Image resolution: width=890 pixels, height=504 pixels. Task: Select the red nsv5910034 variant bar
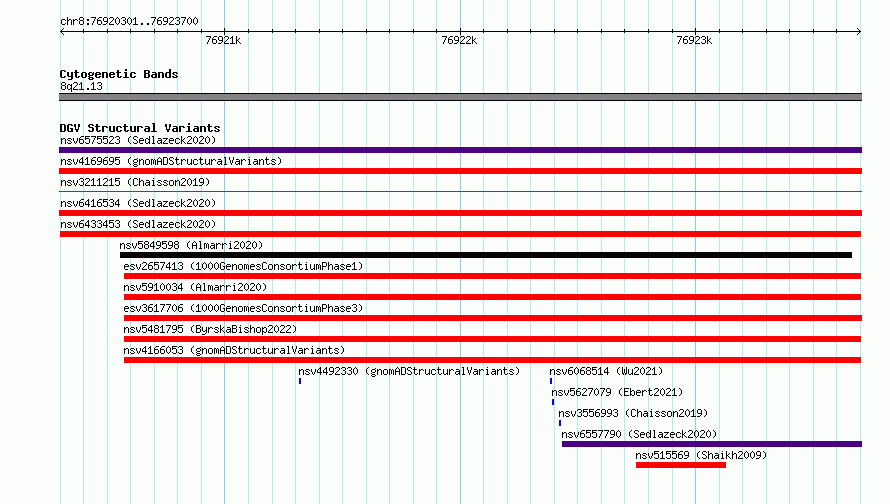coord(492,297)
